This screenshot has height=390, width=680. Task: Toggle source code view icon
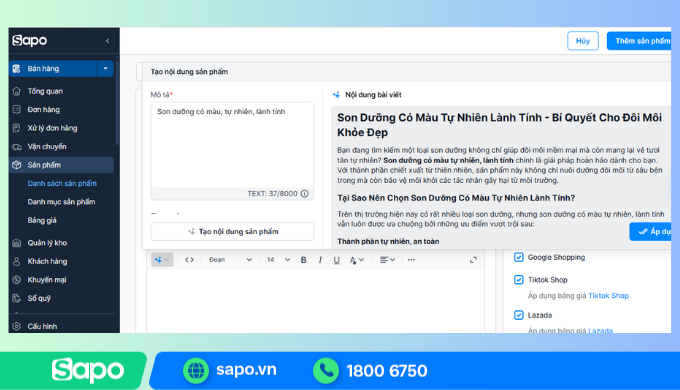[x=190, y=260]
